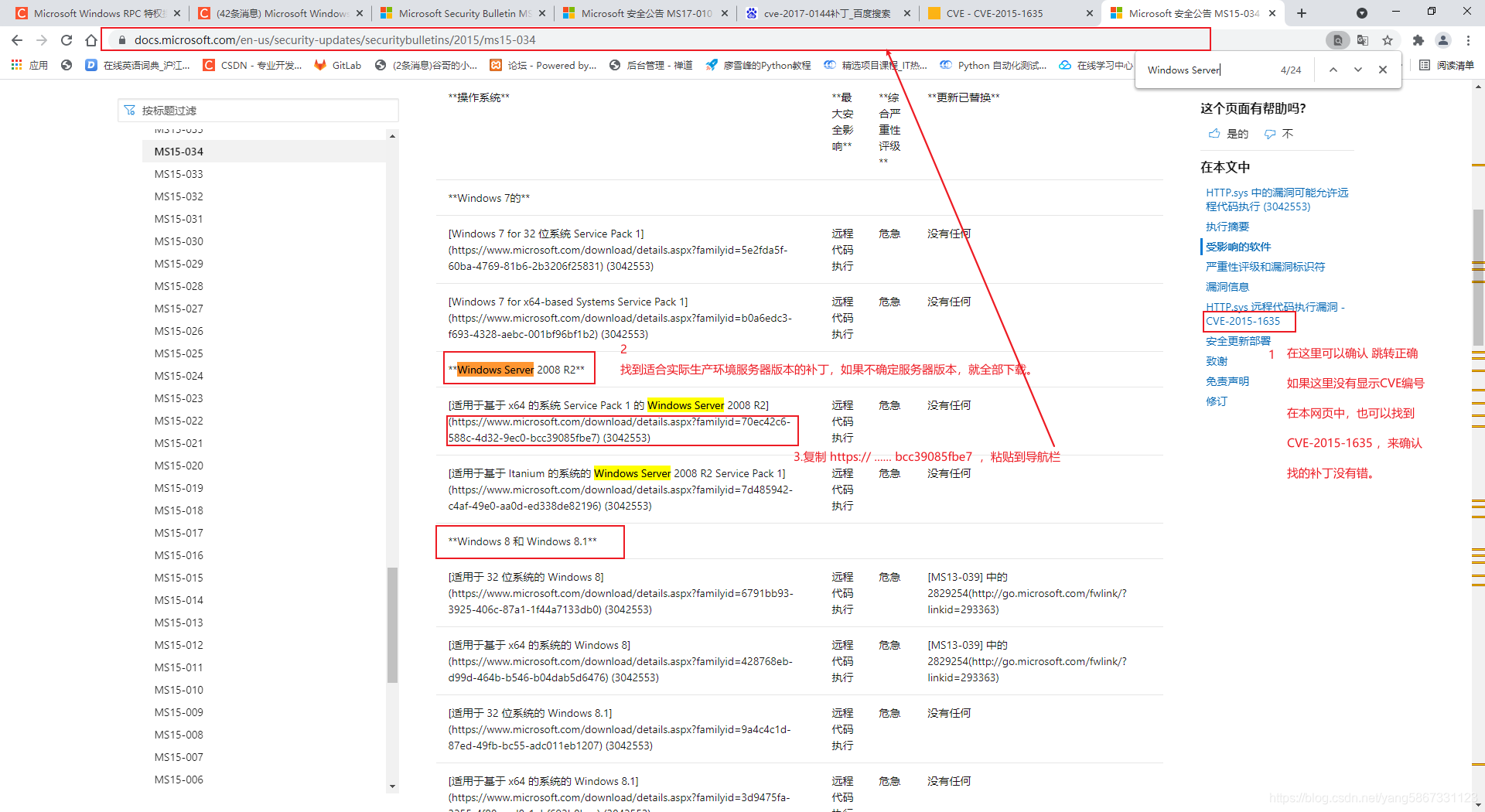The image size is (1485, 812).
Task: Click the thumbs-up 是的 feedback button
Action: click(x=1228, y=134)
